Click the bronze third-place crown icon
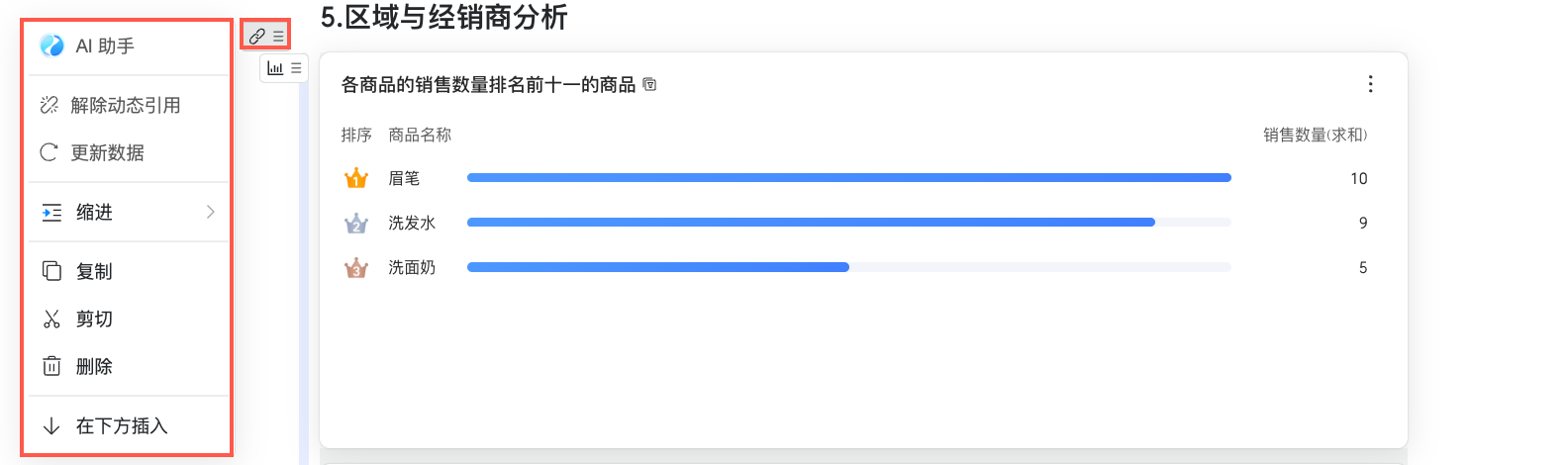 [355, 268]
